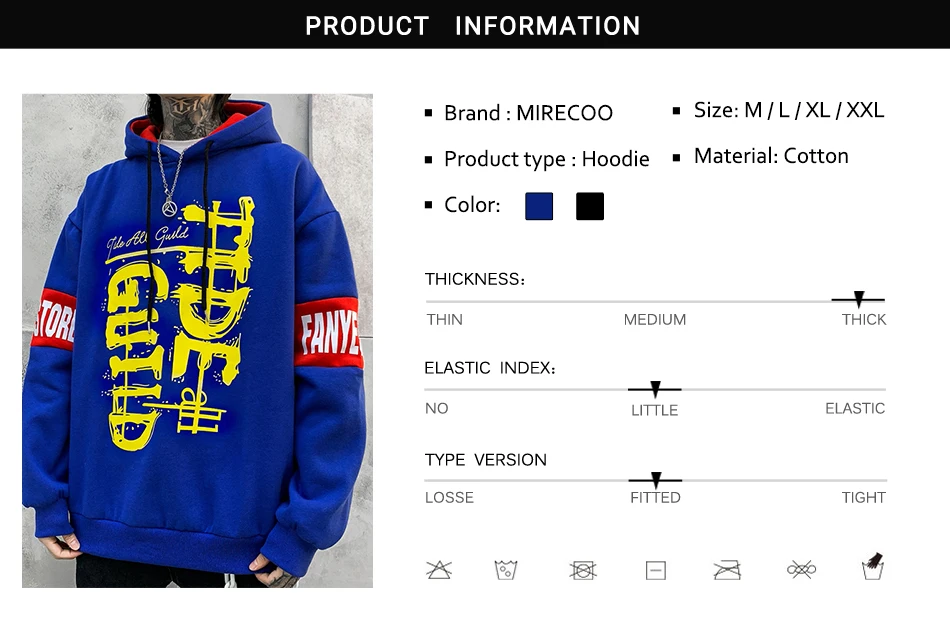Click the TIGHT label on type version scale

(863, 497)
